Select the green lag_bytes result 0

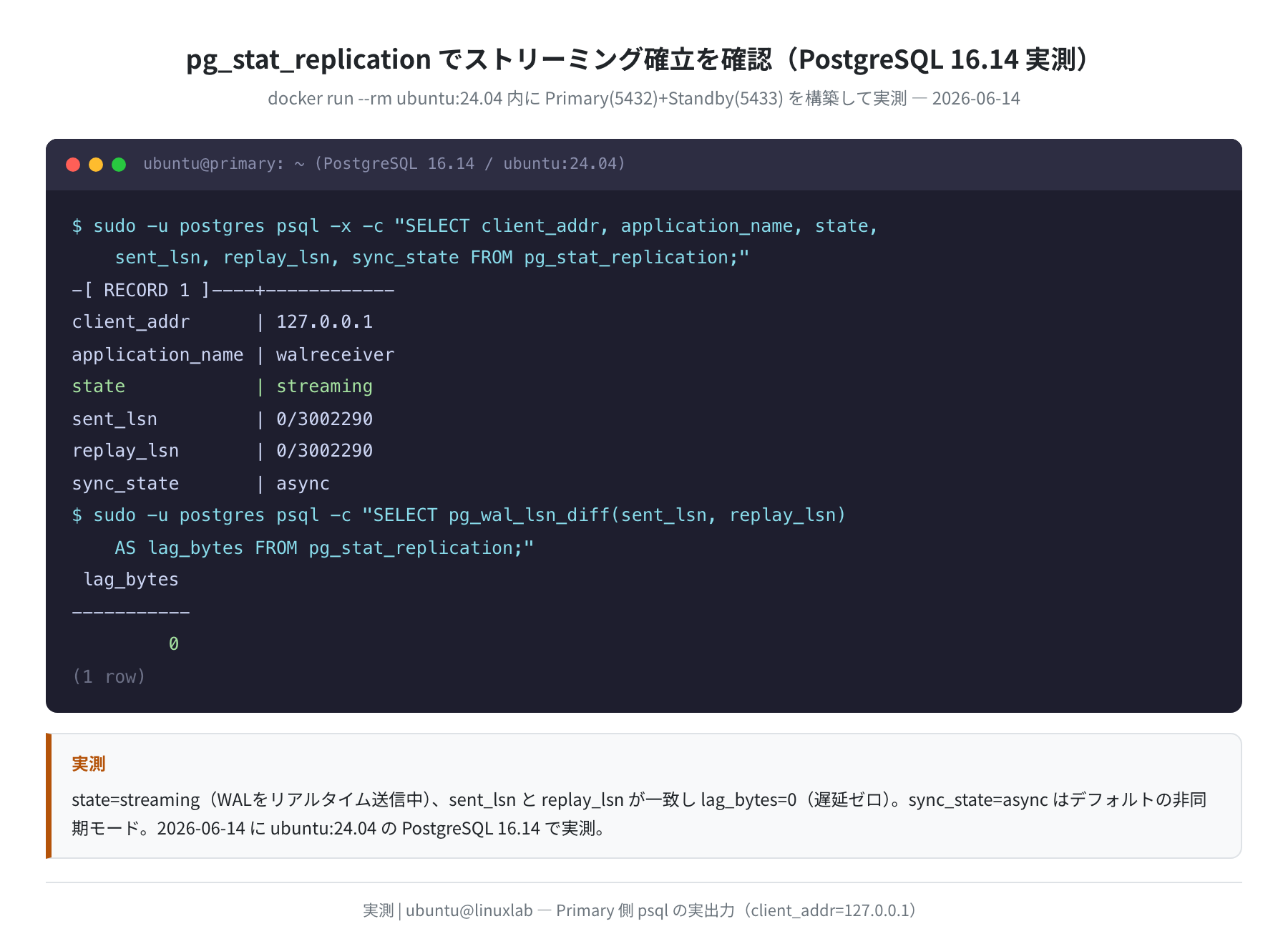174,644
